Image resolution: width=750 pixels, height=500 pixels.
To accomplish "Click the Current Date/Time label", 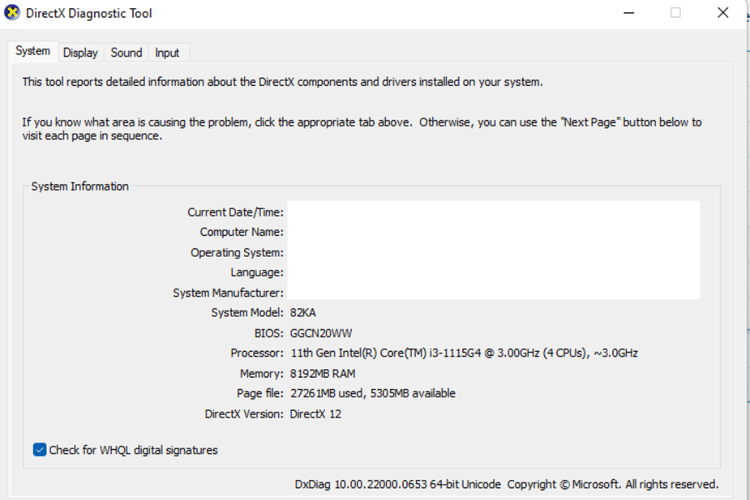I will pos(235,212).
